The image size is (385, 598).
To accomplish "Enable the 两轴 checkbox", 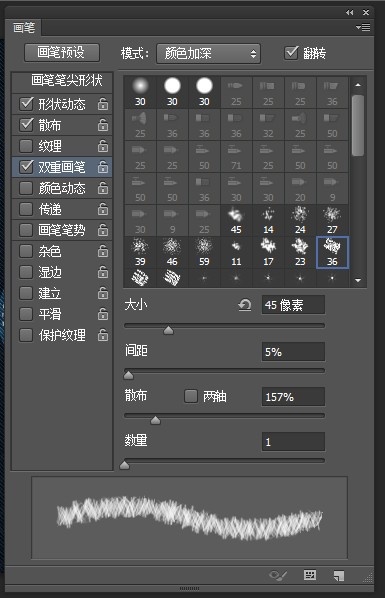I will tap(191, 396).
